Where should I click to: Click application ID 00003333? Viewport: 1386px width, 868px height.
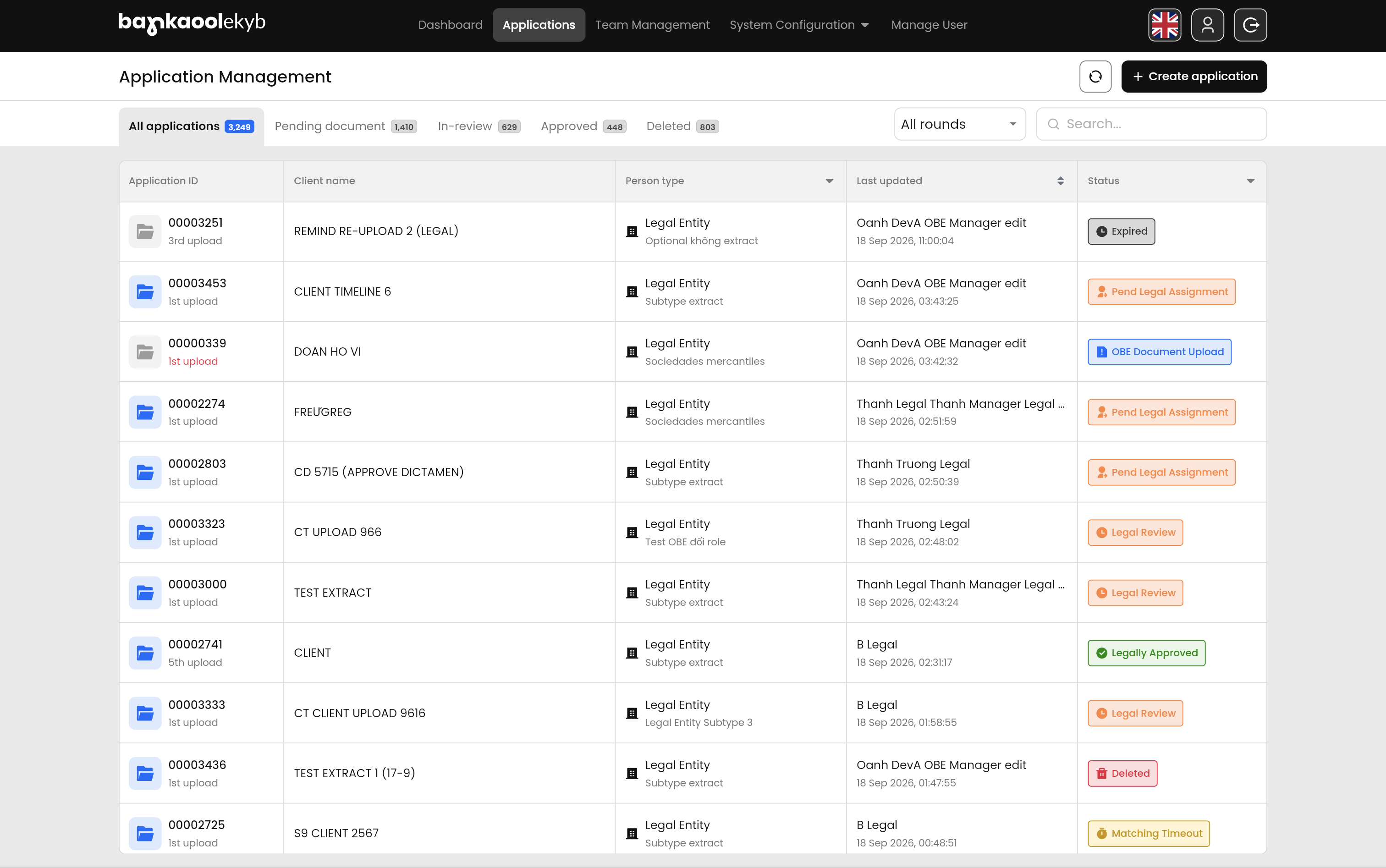point(197,705)
